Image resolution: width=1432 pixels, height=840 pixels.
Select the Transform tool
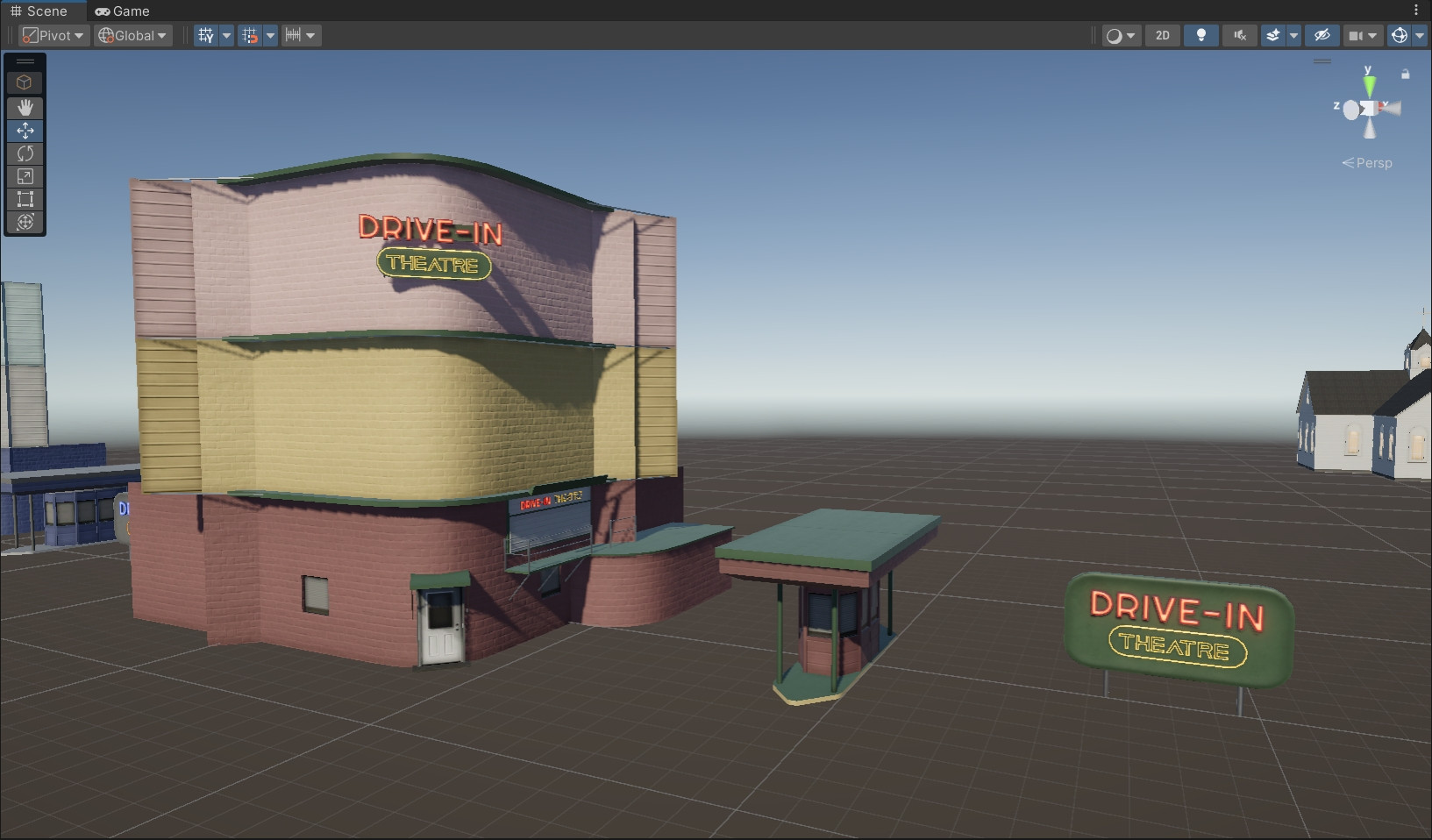25,222
